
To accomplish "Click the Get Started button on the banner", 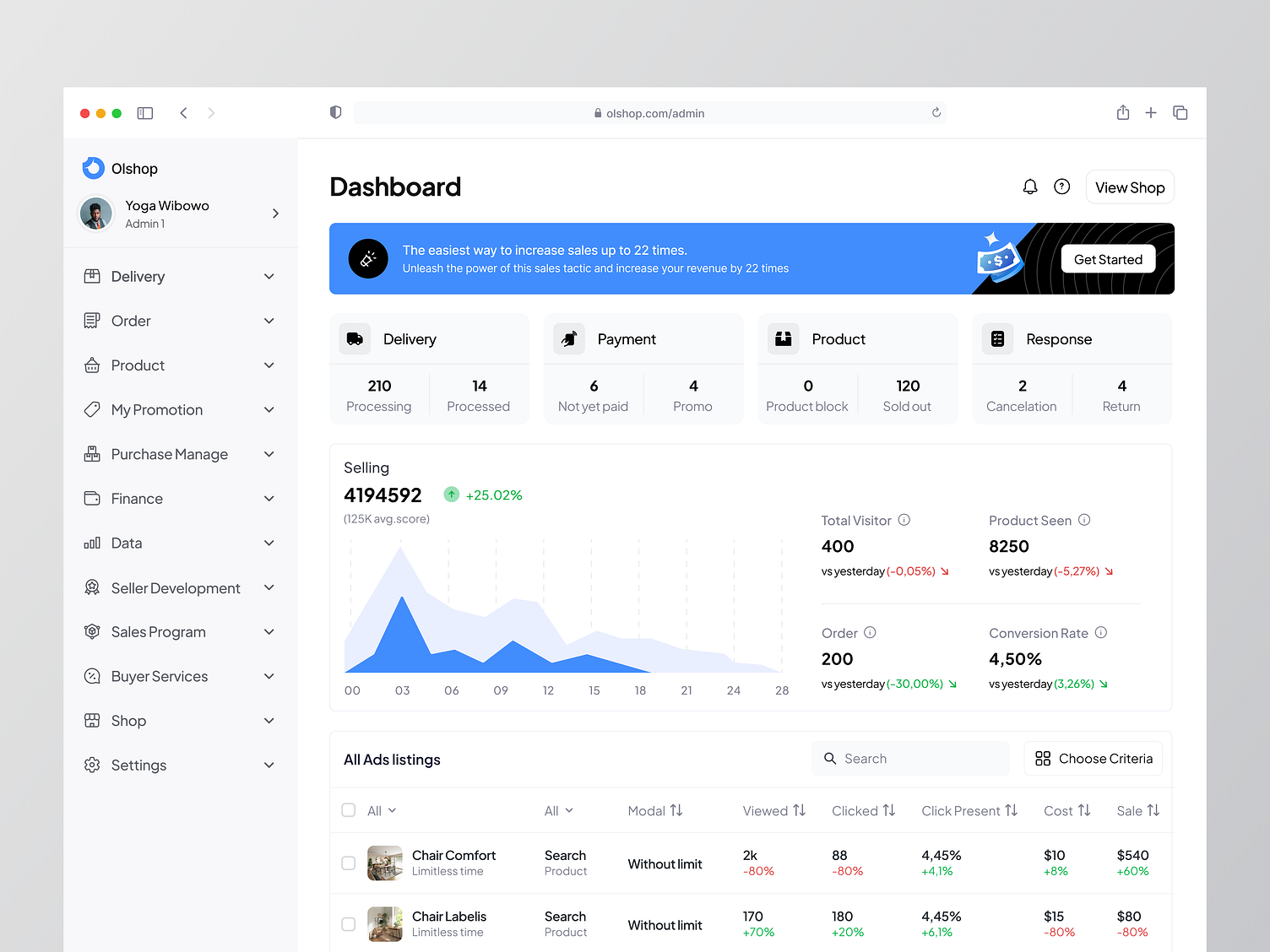I will point(1108,258).
